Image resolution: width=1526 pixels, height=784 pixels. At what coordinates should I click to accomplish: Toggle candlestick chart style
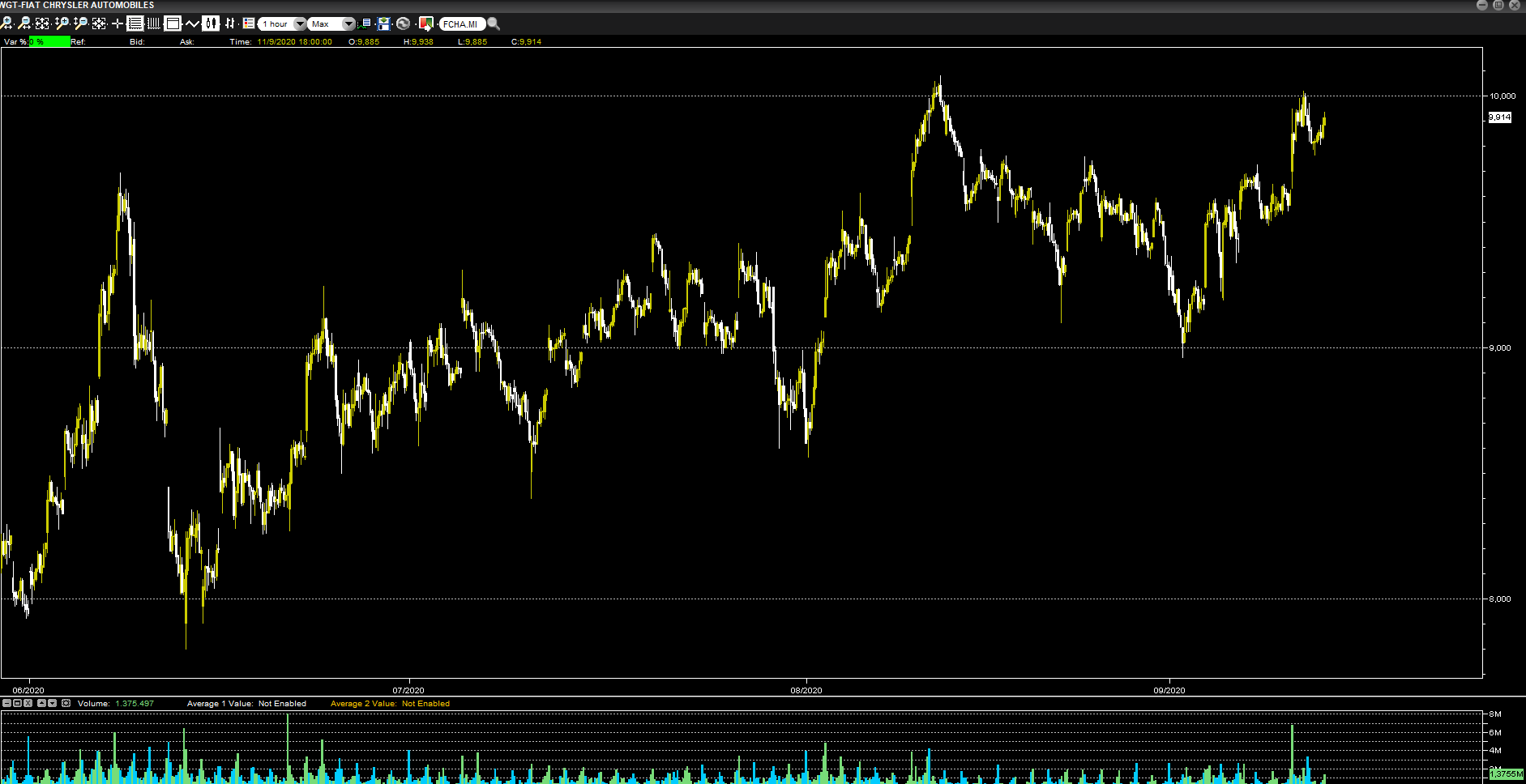click(211, 23)
